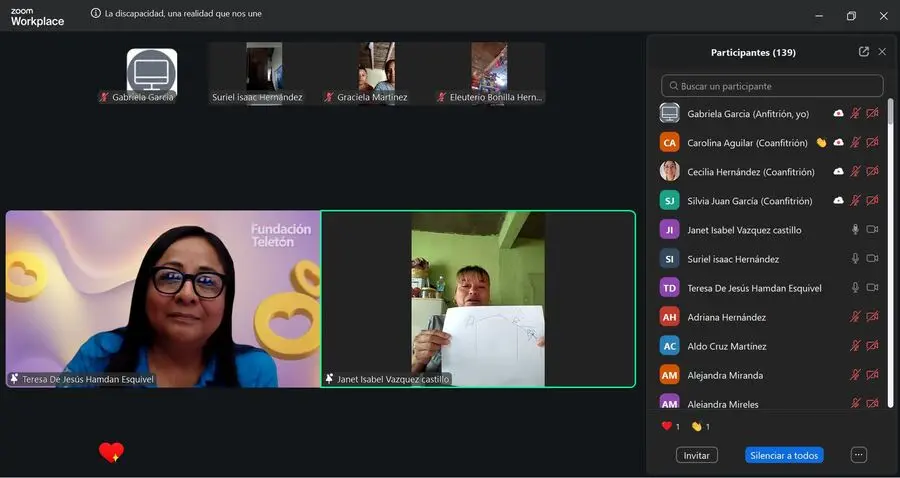The width and height of the screenshot is (900, 478).
Task: Select Suriel isaac Hernández's video thumbnail
Action: coord(264,73)
